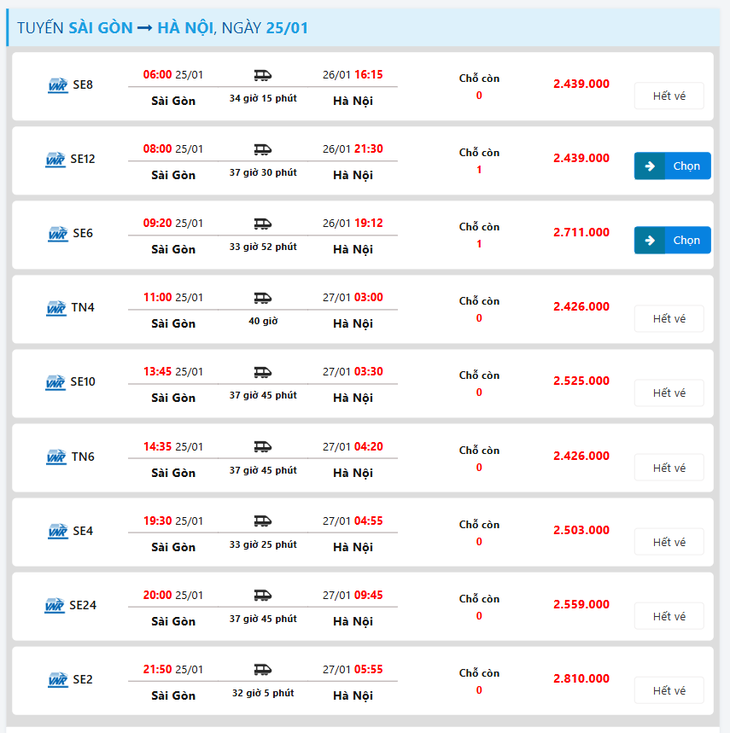The width and height of the screenshot is (730, 733).
Task: Click the train icon in SE10 row
Action: [x=263, y=373]
